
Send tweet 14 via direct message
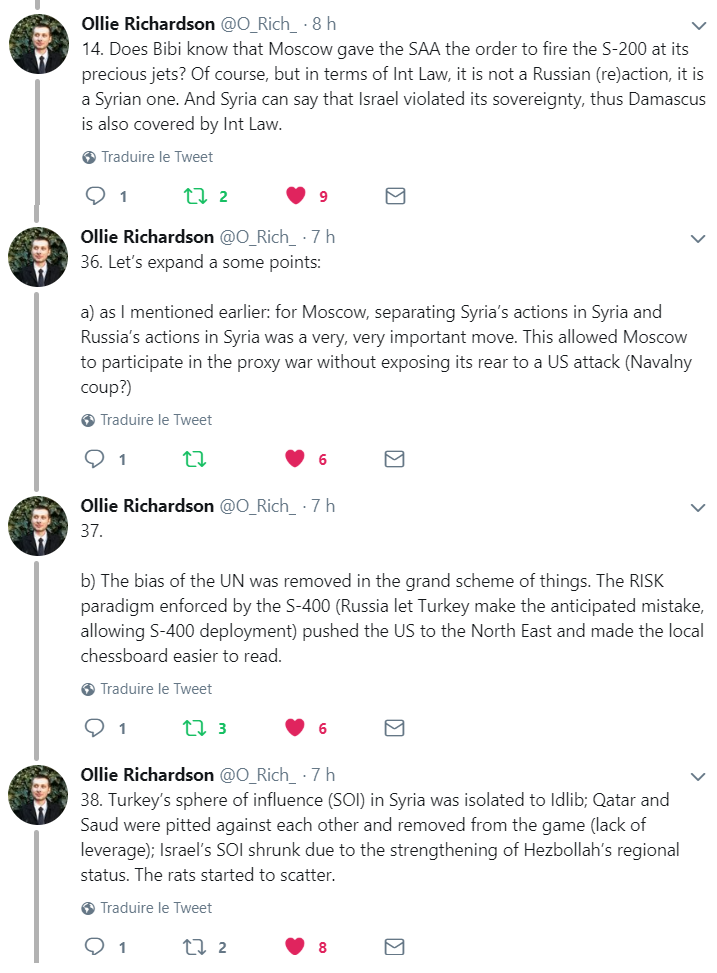[x=395, y=196]
